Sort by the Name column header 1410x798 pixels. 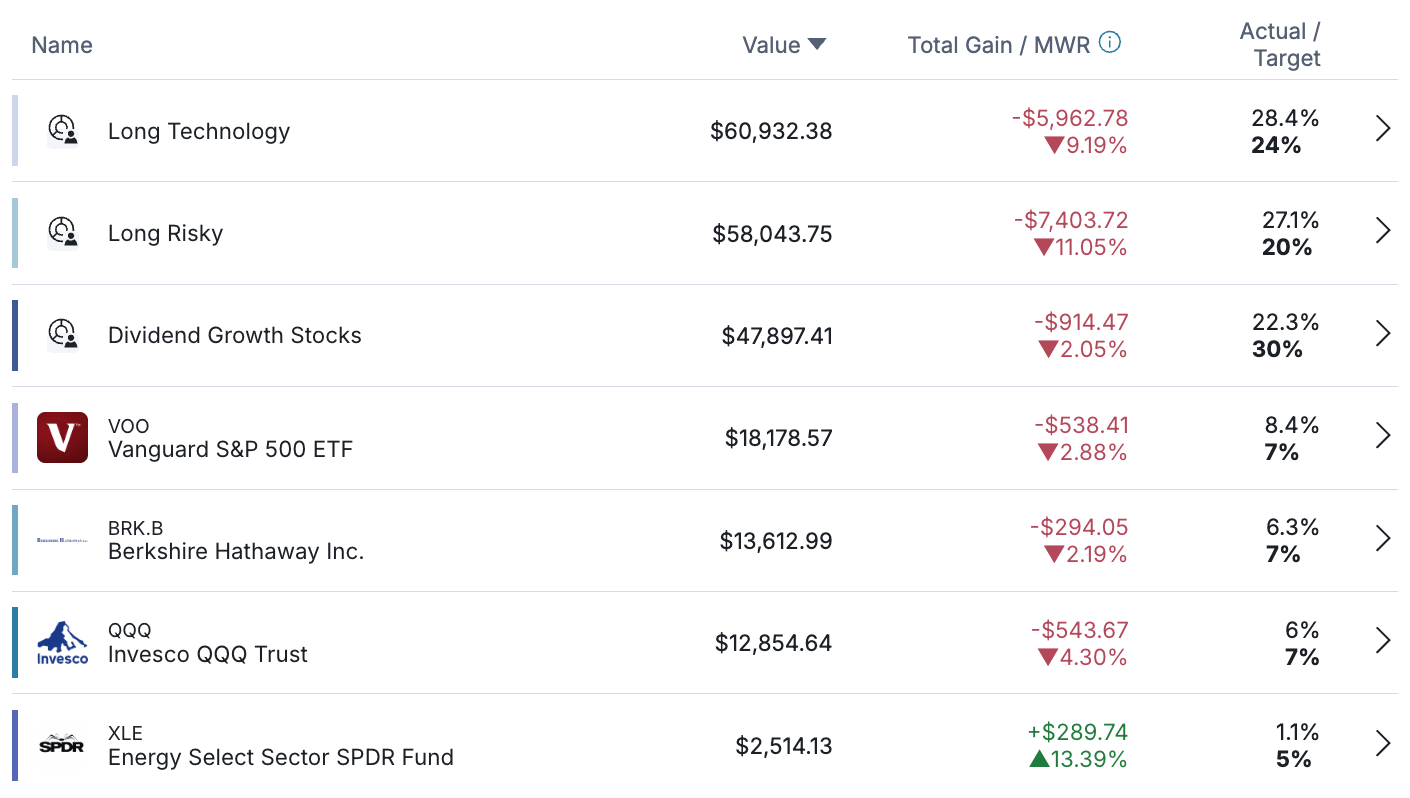62,45
